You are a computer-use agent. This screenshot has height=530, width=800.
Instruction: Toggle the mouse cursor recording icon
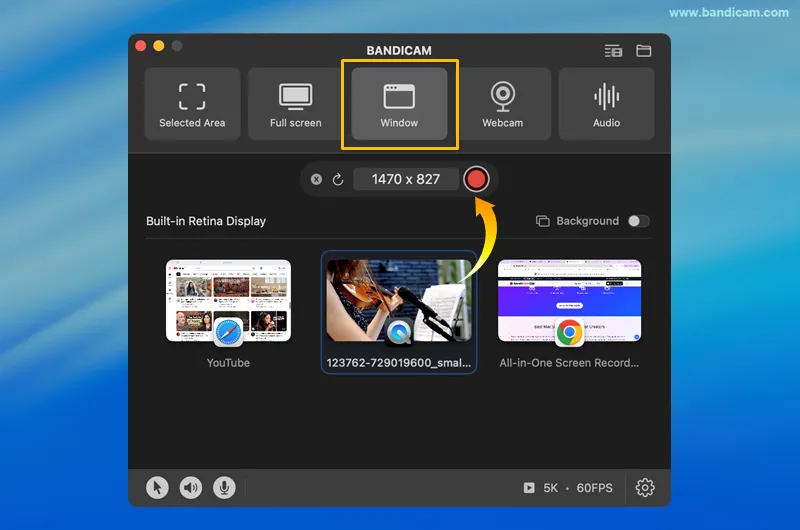point(157,488)
